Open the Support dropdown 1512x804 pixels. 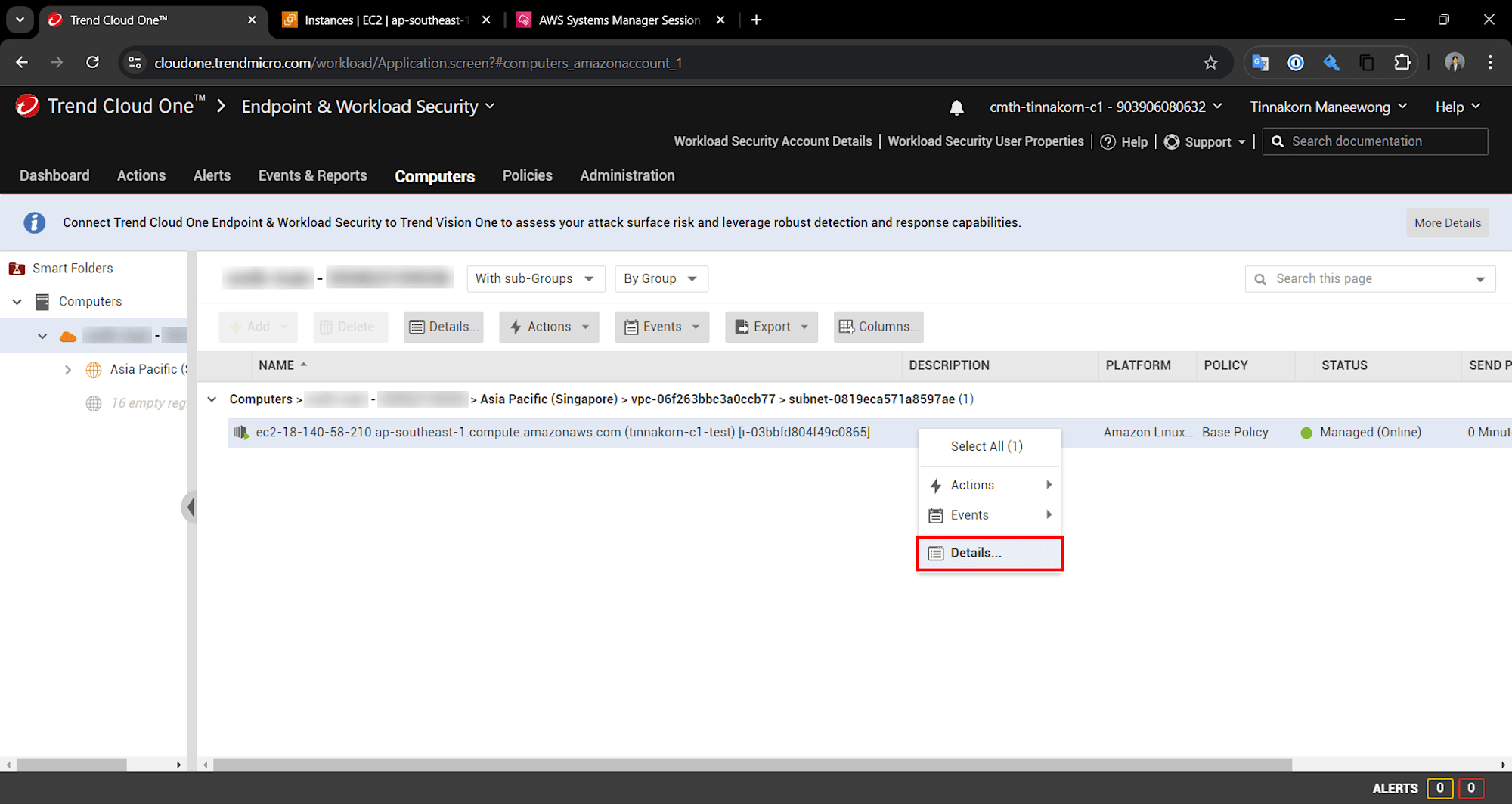pos(1205,141)
